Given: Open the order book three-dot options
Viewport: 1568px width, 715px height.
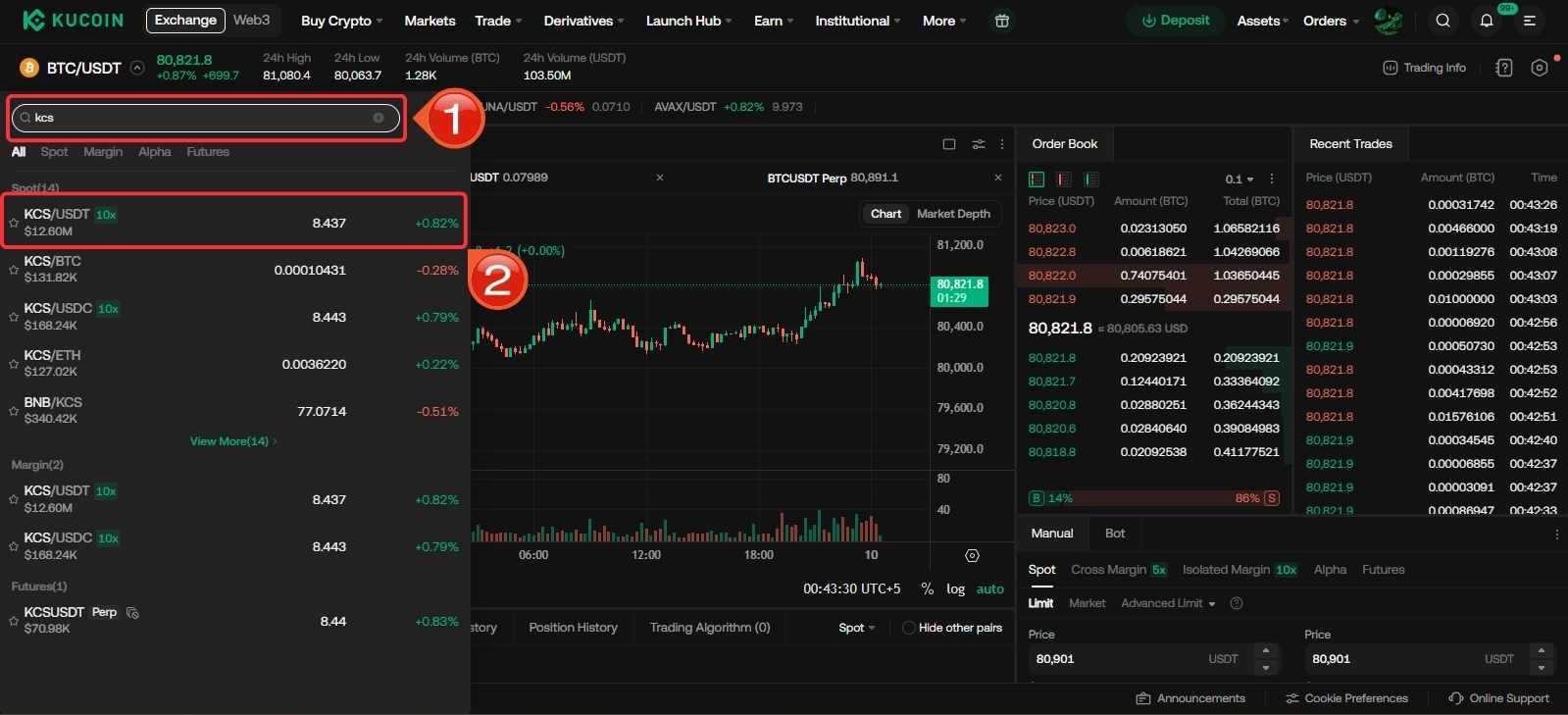Looking at the screenshot, I should pyautogui.click(x=1272, y=179).
